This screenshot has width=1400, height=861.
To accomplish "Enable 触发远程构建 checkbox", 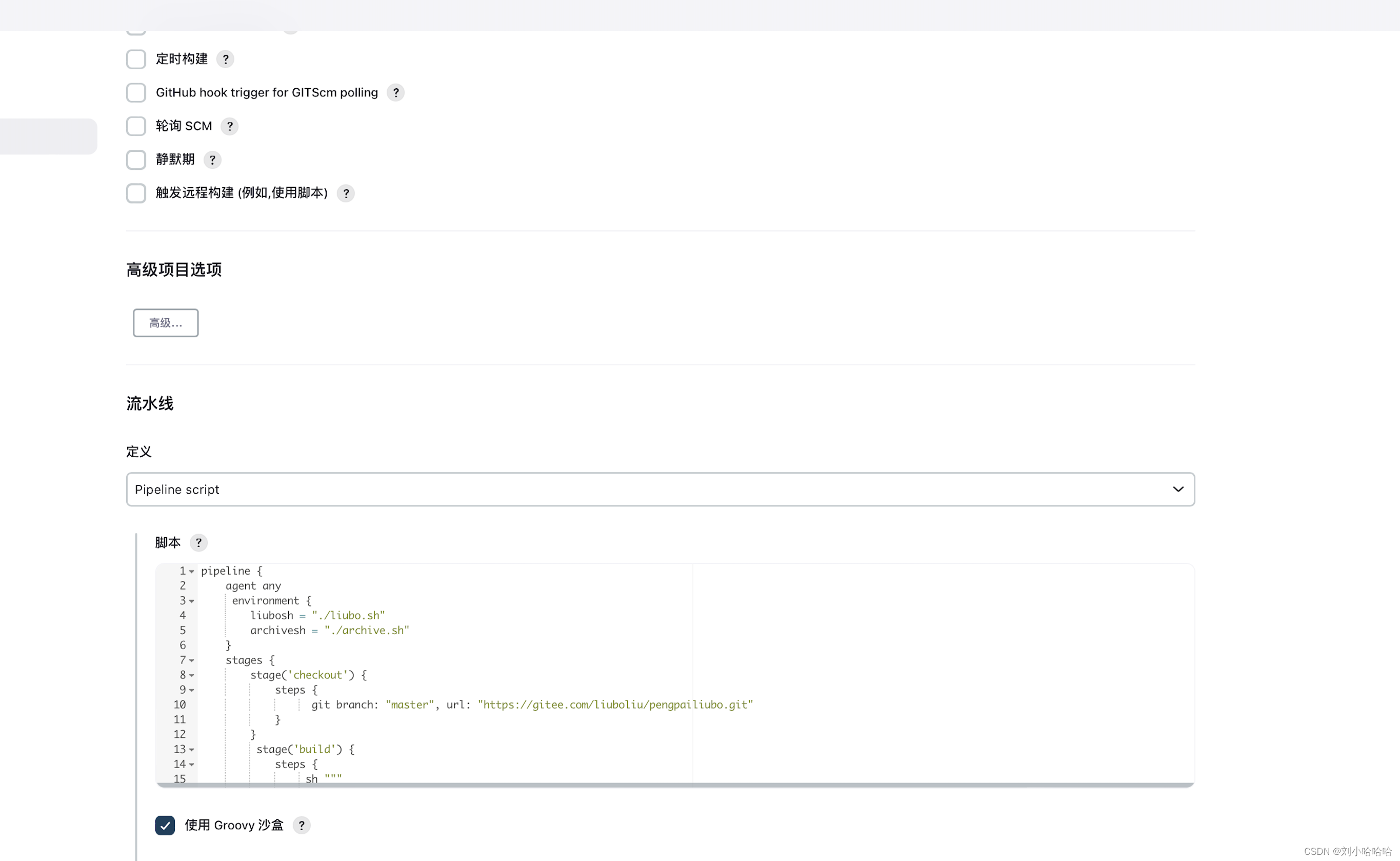I will point(136,193).
